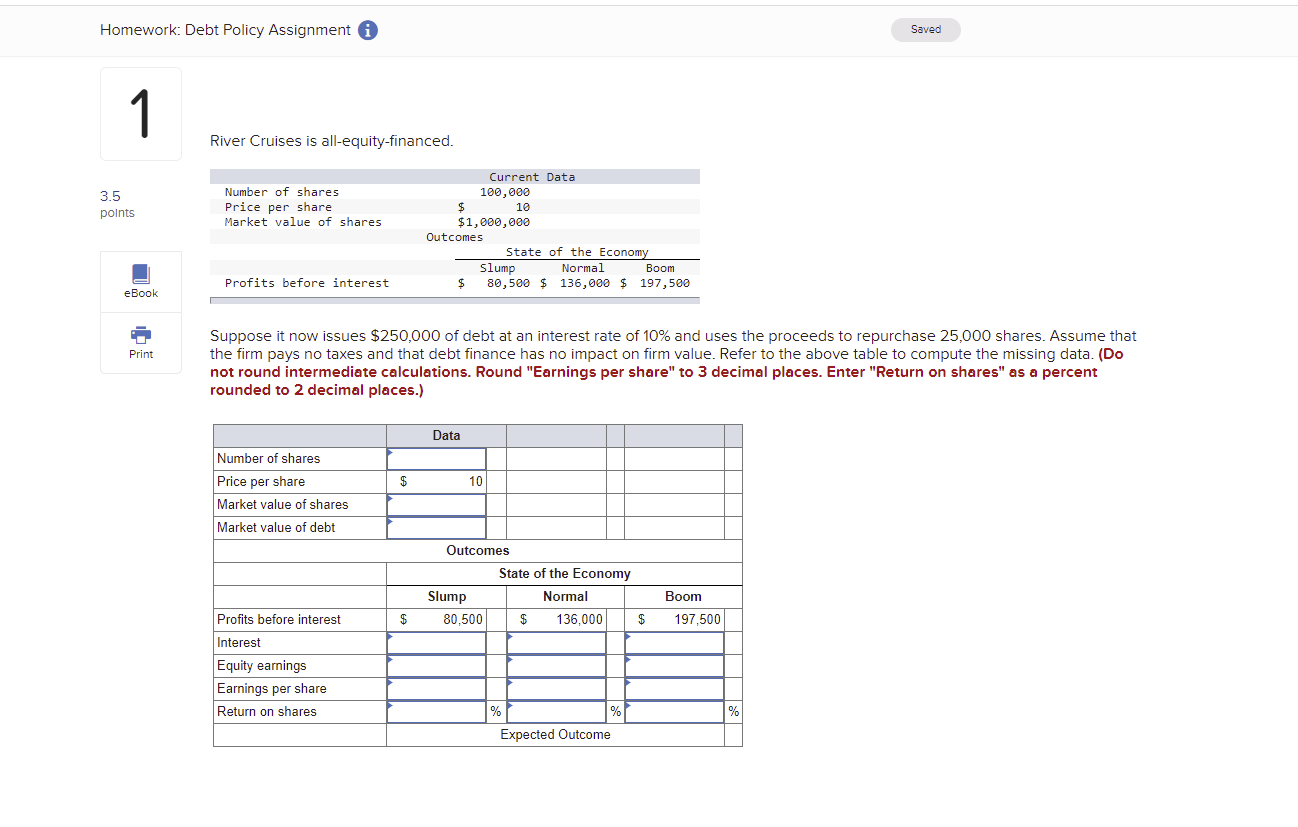The width and height of the screenshot is (1298, 827).
Task: Click Return on shares percent field for Normal
Action: (x=556, y=711)
